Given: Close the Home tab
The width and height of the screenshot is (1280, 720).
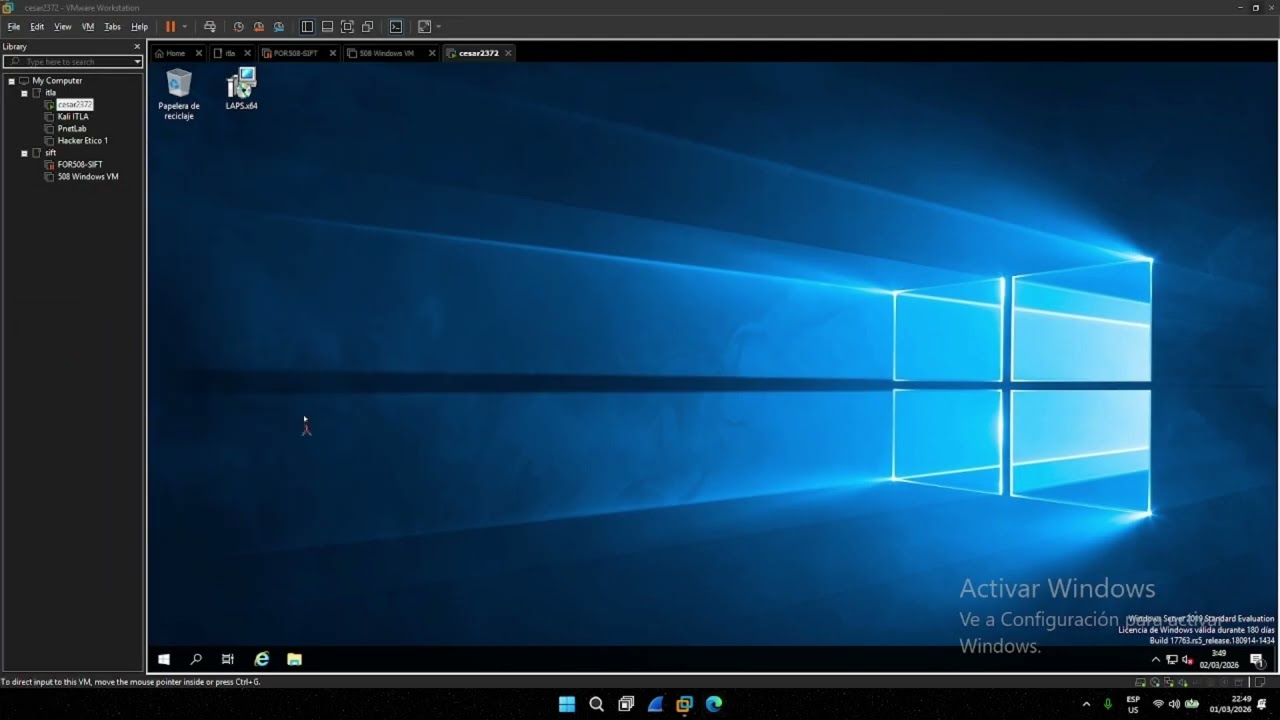Looking at the screenshot, I should pos(198,53).
